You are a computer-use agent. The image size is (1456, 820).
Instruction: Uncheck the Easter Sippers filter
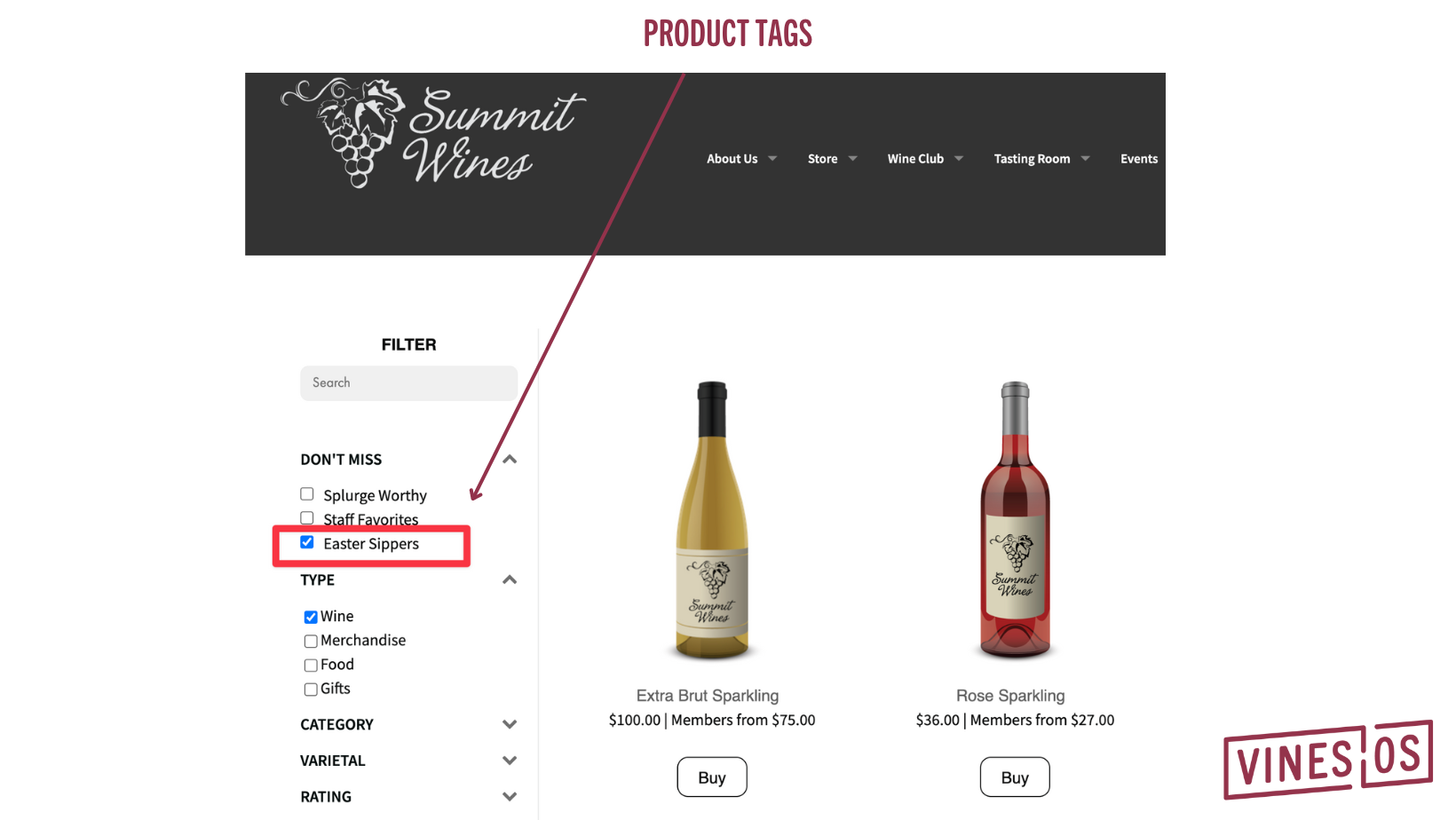point(307,542)
